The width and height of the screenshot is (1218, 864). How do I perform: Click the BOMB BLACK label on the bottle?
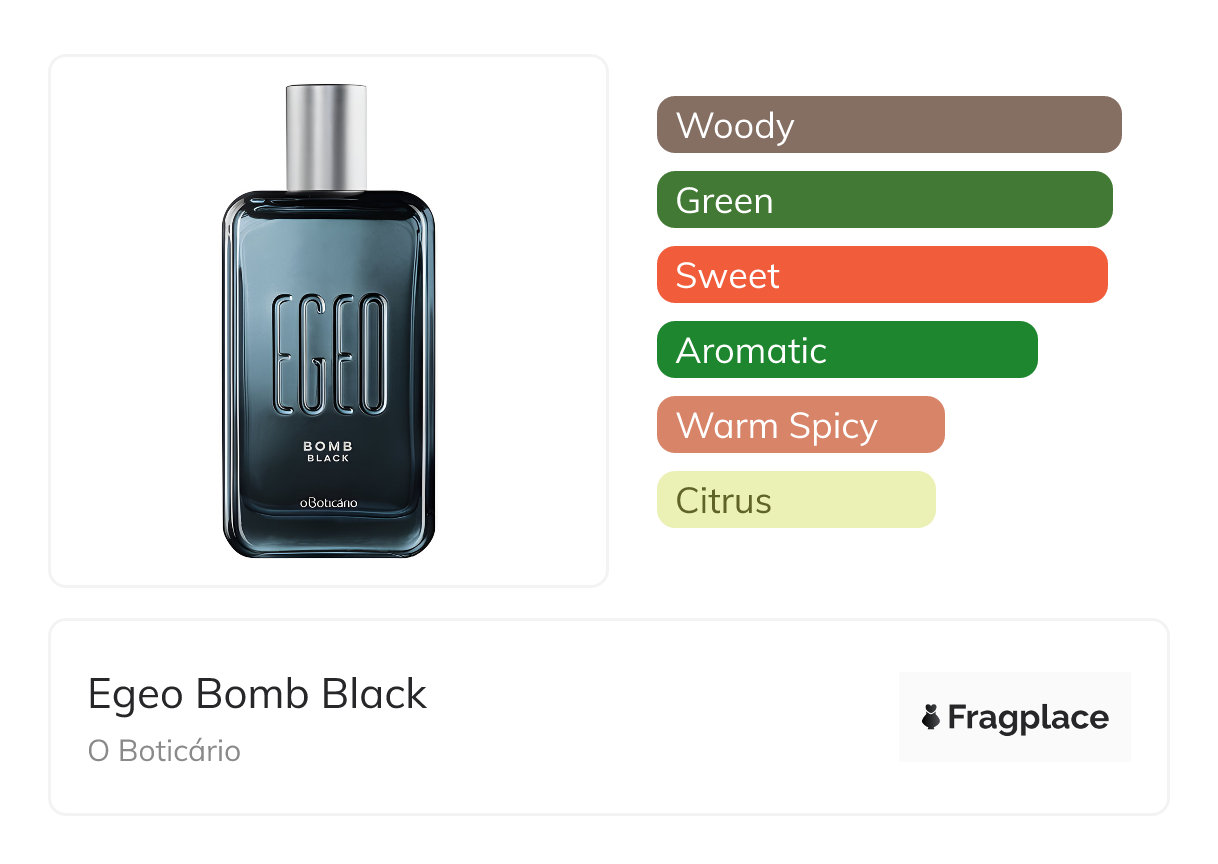click(328, 451)
